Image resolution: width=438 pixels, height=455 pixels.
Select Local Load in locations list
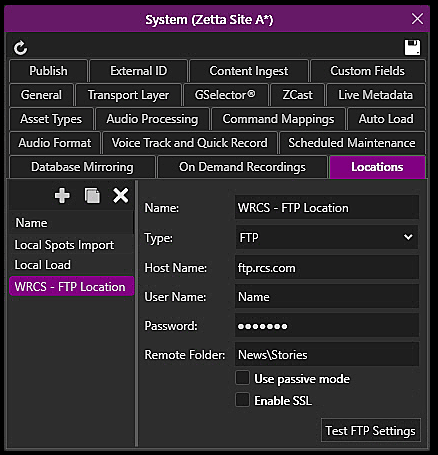(71, 265)
